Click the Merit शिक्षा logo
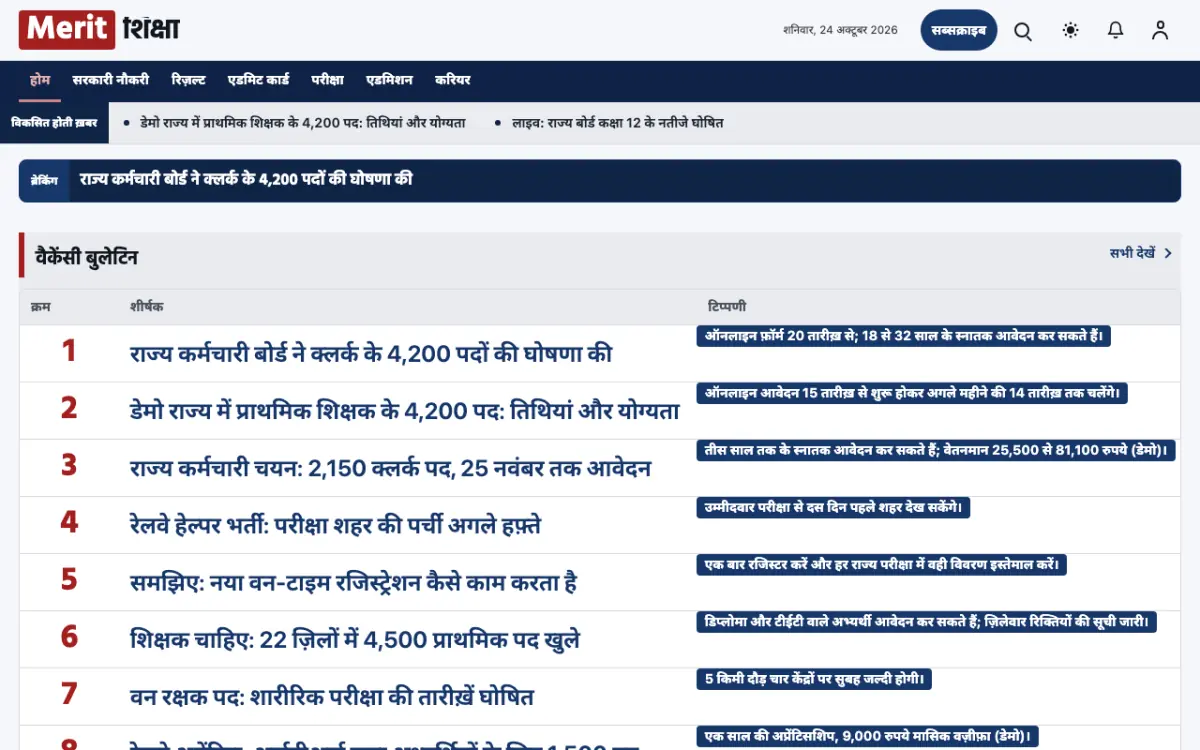Screen dimensions: 1200x750 pyautogui.click(x=100, y=30)
